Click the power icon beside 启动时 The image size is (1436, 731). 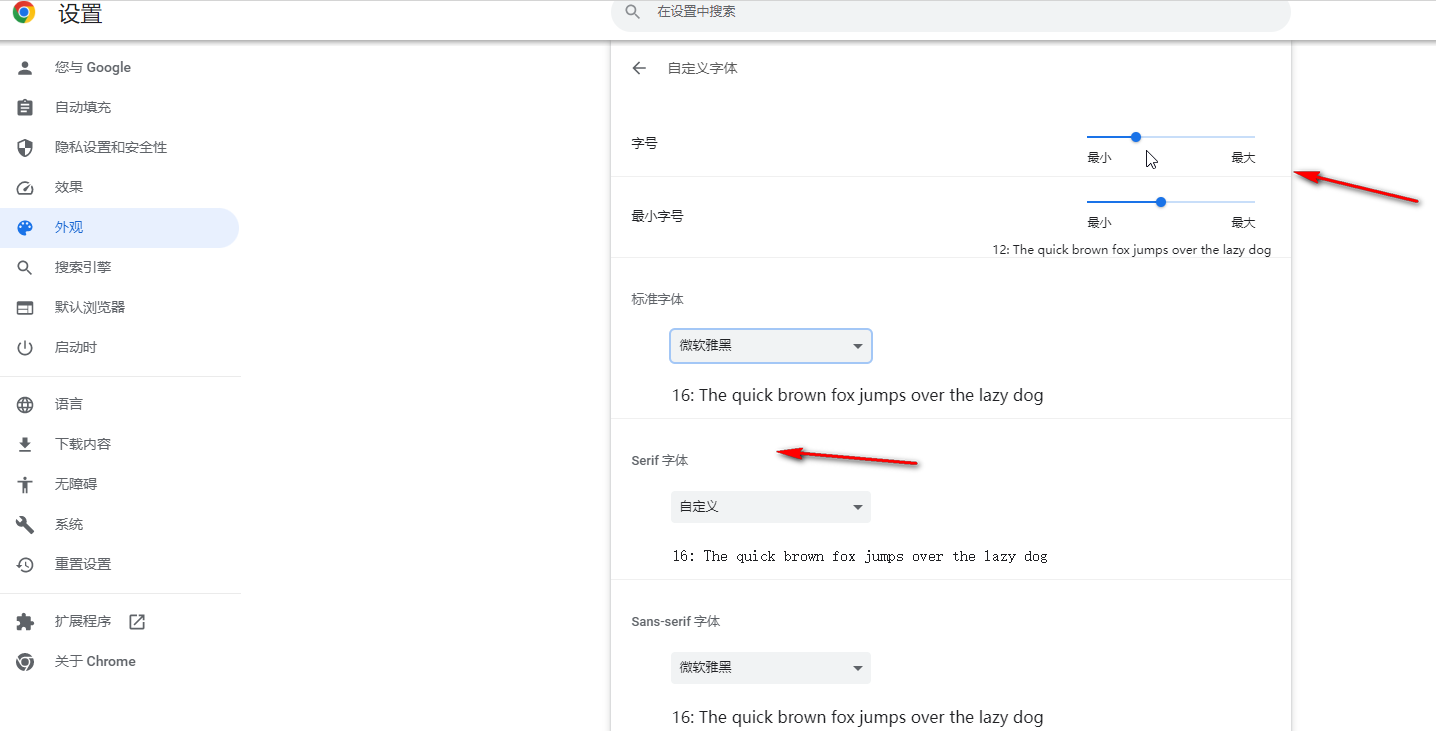pyautogui.click(x=25, y=348)
